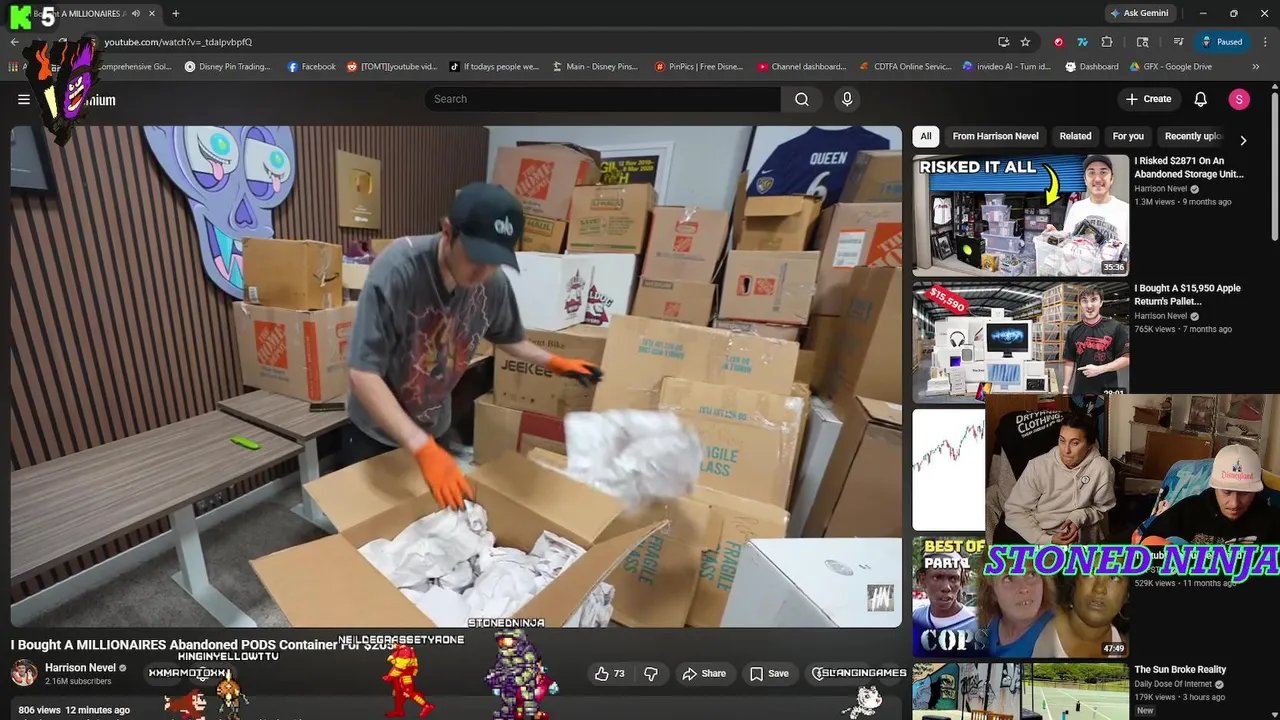Viewport: 1280px width, 720px height.
Task: Click the YouTube search magnifier button
Action: coord(802,99)
